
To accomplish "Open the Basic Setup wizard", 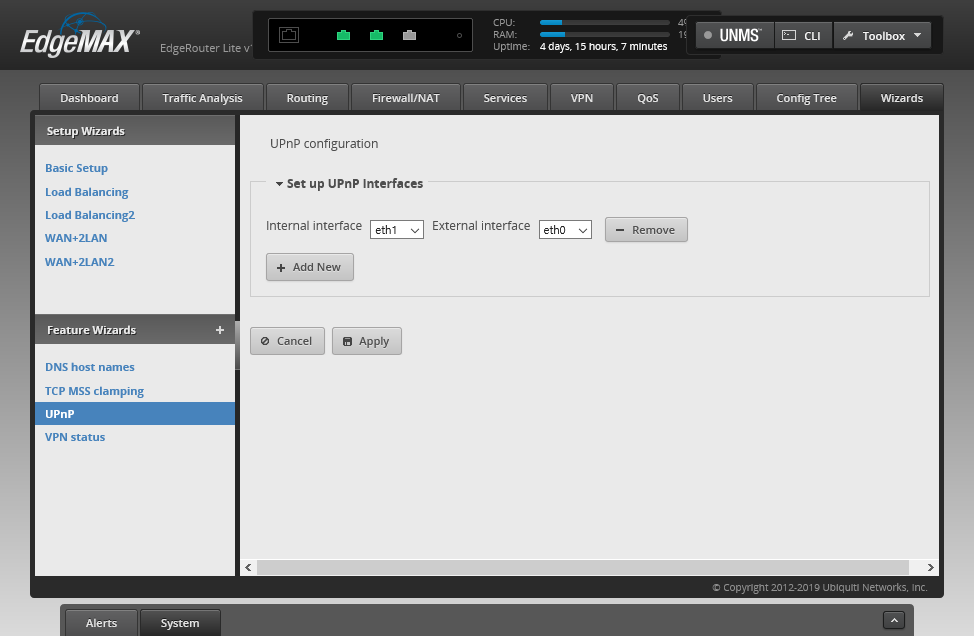I will 76,168.
